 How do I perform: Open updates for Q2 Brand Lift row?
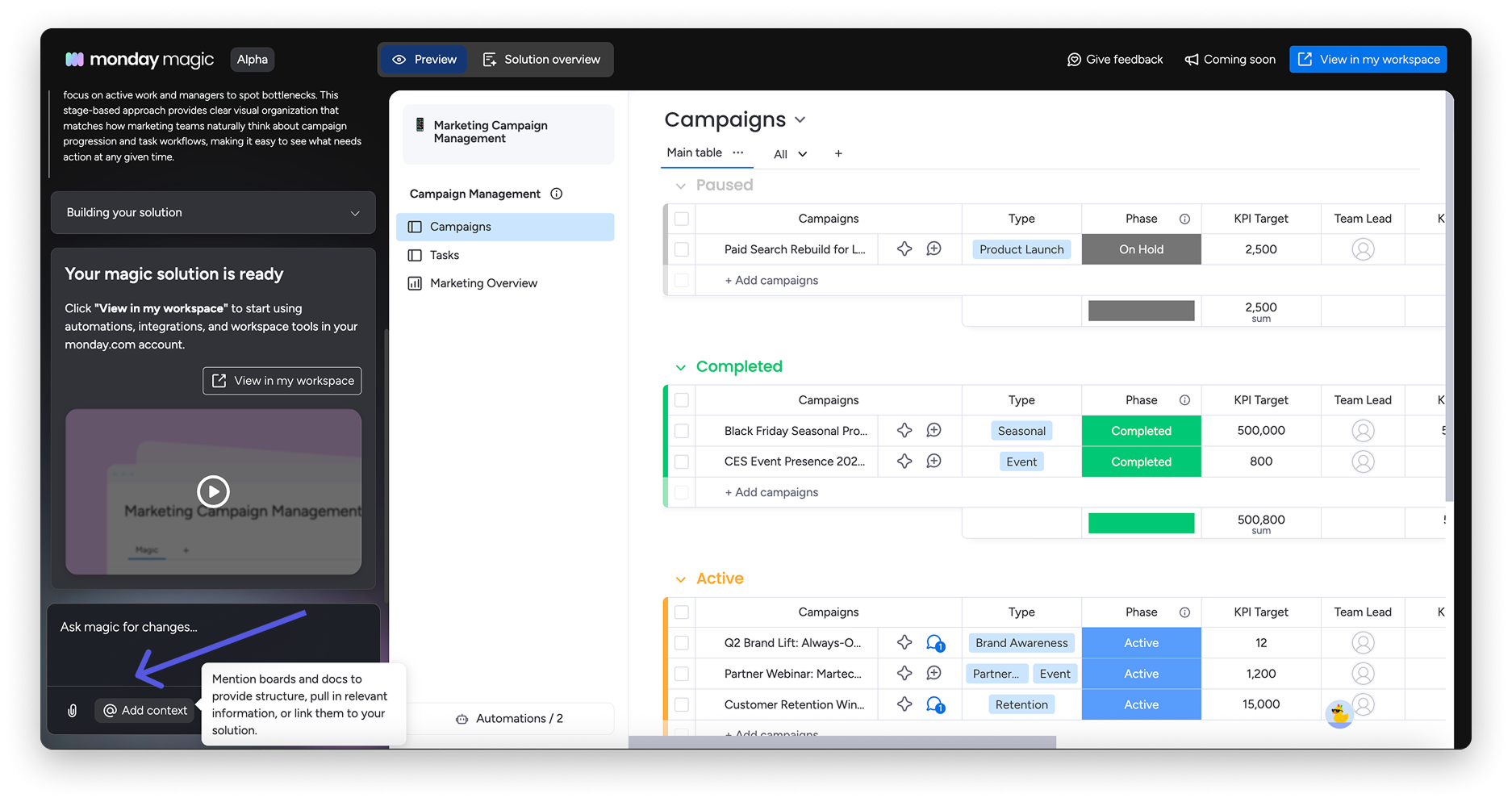coord(935,643)
